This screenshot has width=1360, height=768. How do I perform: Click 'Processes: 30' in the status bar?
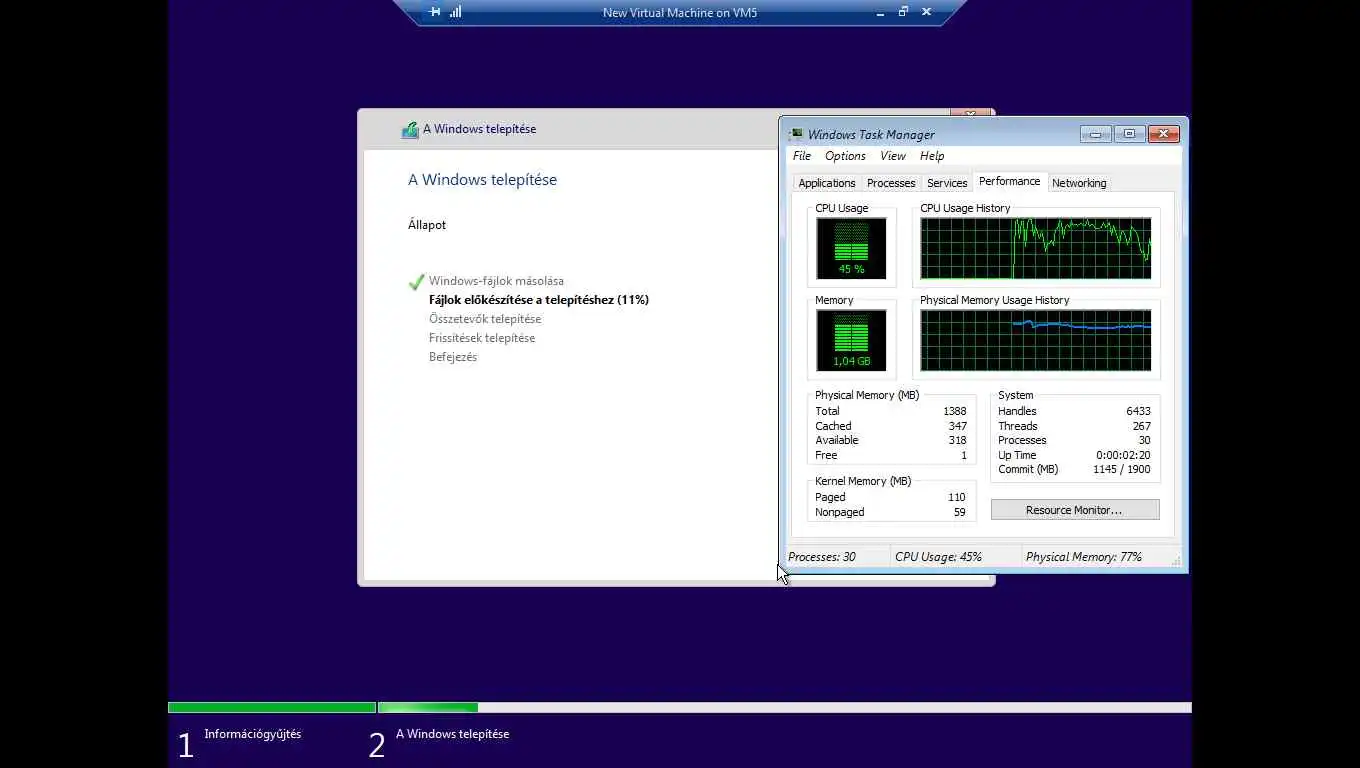822,557
